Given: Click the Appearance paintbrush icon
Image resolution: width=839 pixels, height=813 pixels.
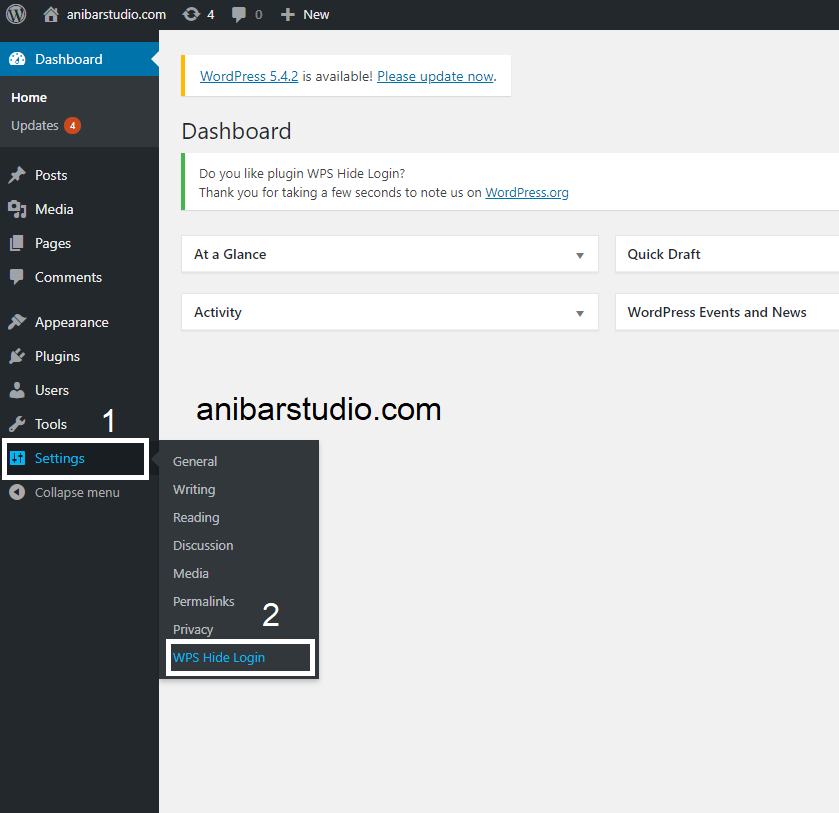Looking at the screenshot, I should pos(17,322).
